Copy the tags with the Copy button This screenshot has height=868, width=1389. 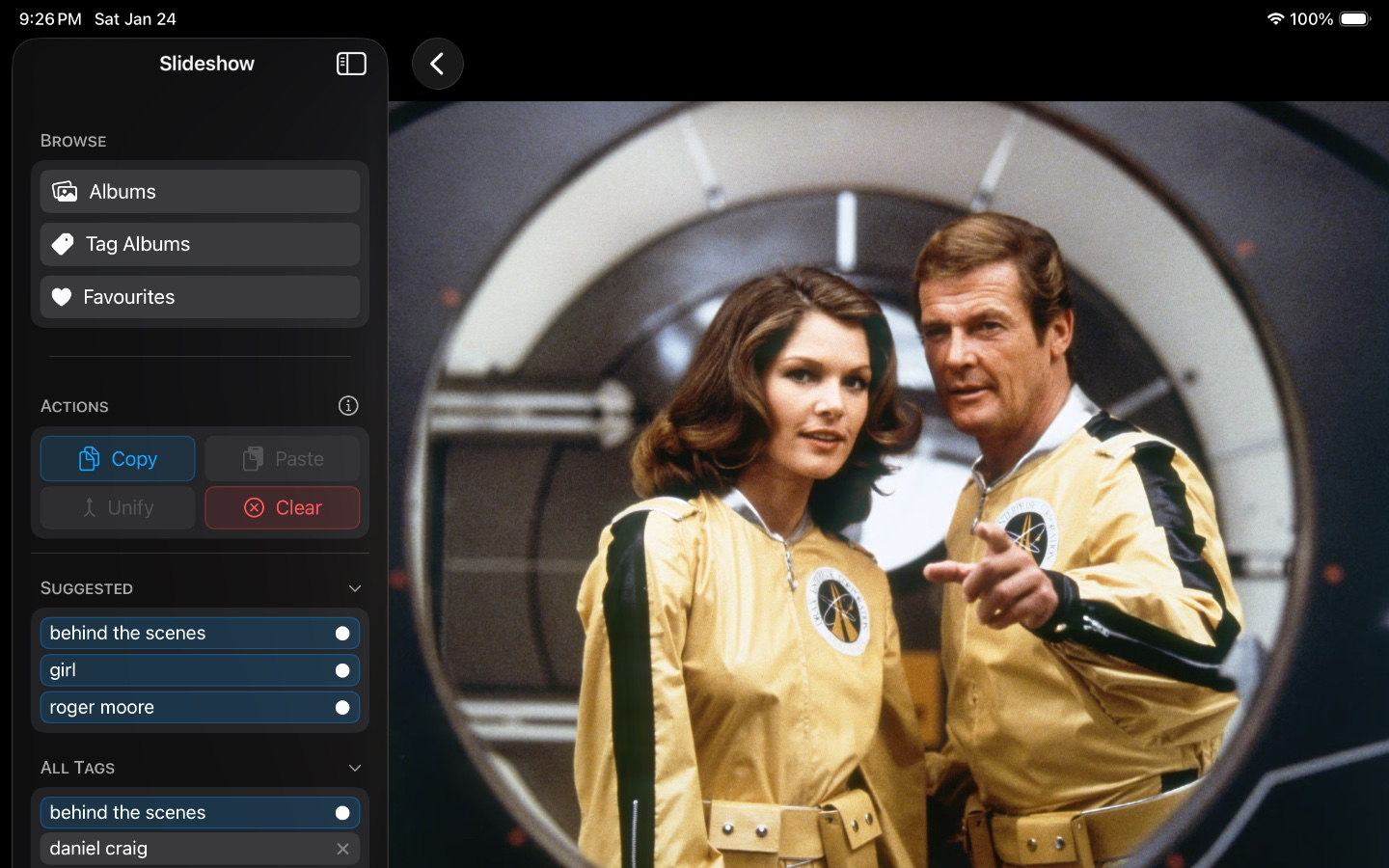click(118, 459)
